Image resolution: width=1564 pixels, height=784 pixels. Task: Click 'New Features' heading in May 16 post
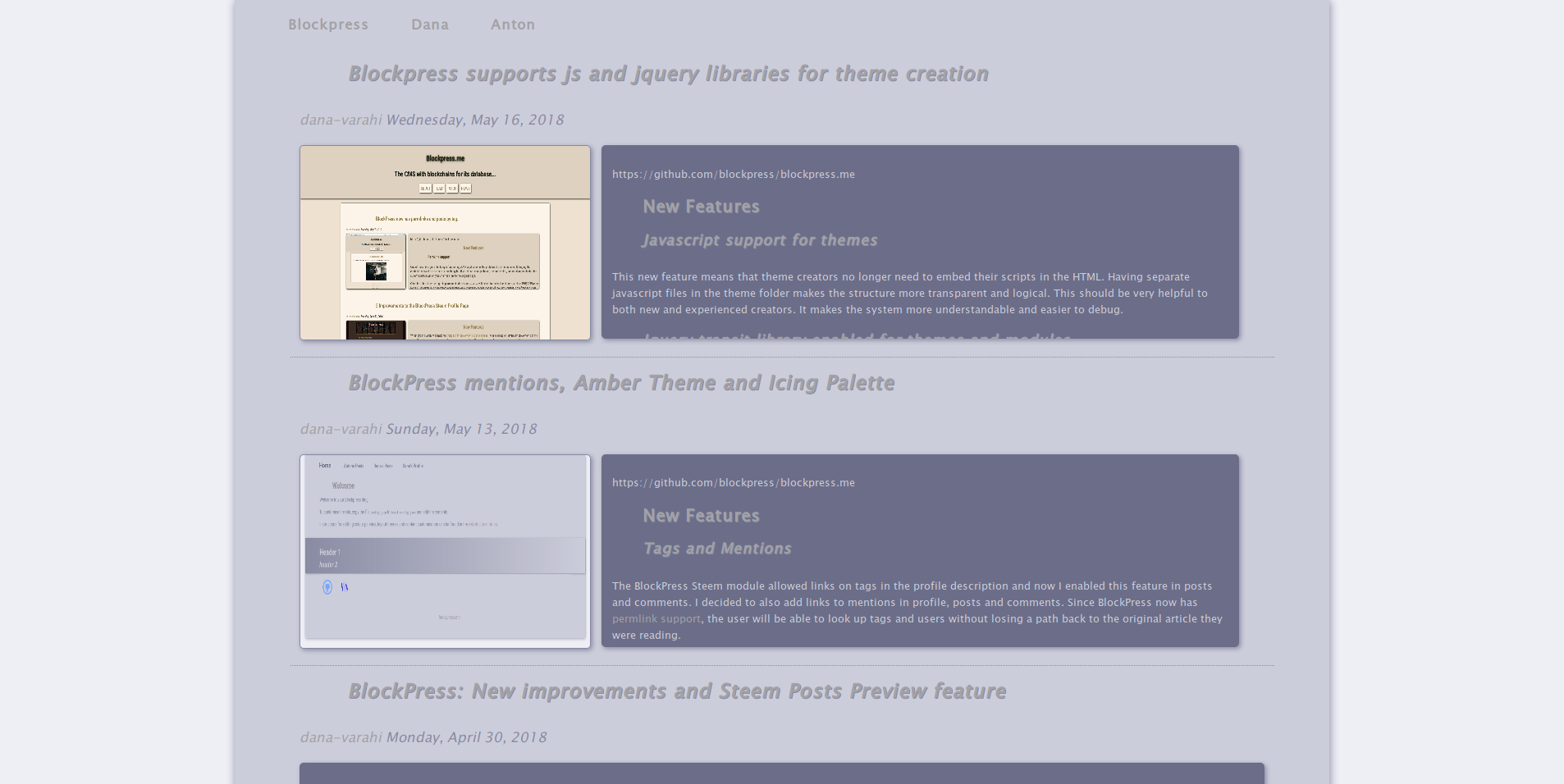701,207
